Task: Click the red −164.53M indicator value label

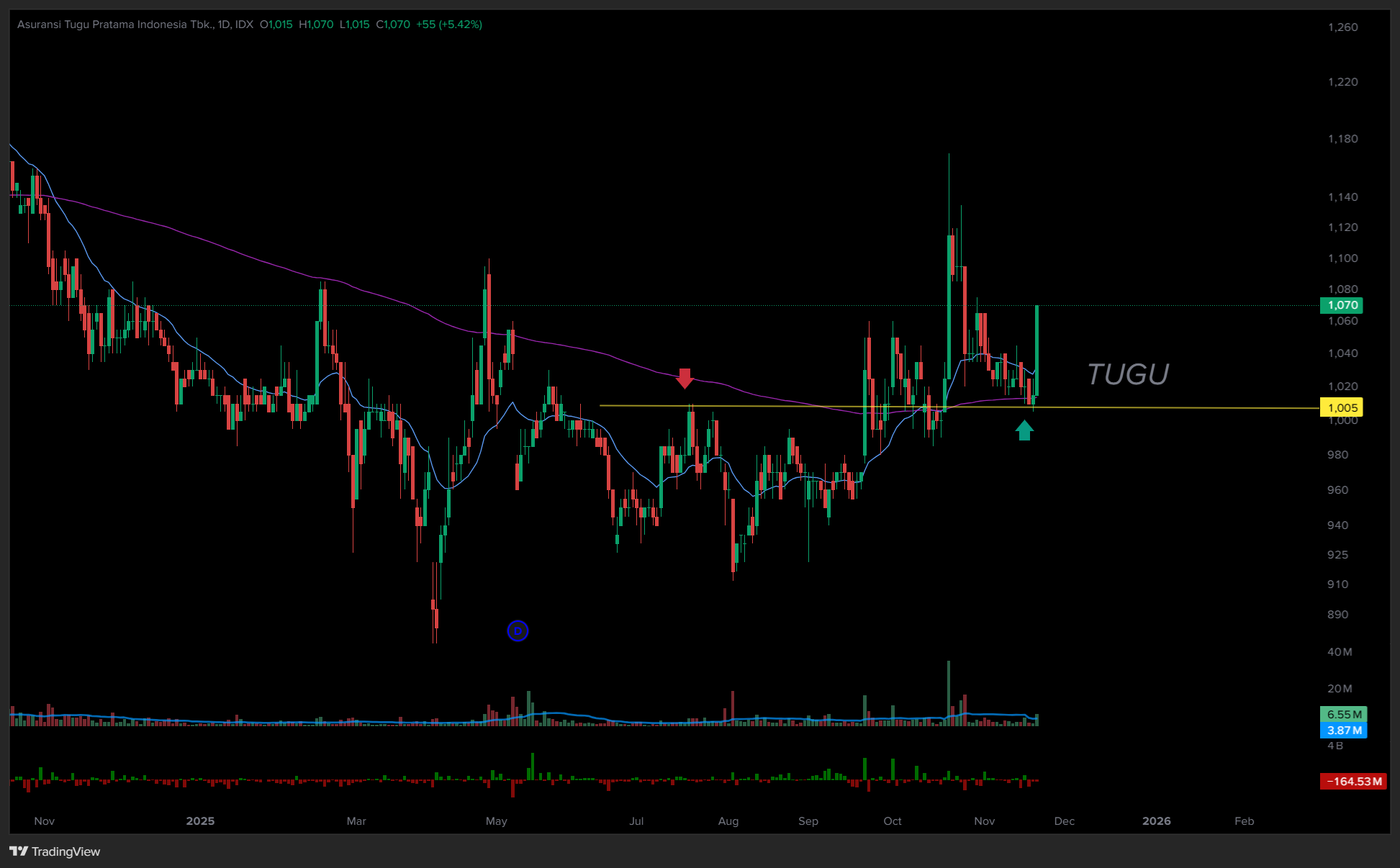Action: pos(1353,782)
